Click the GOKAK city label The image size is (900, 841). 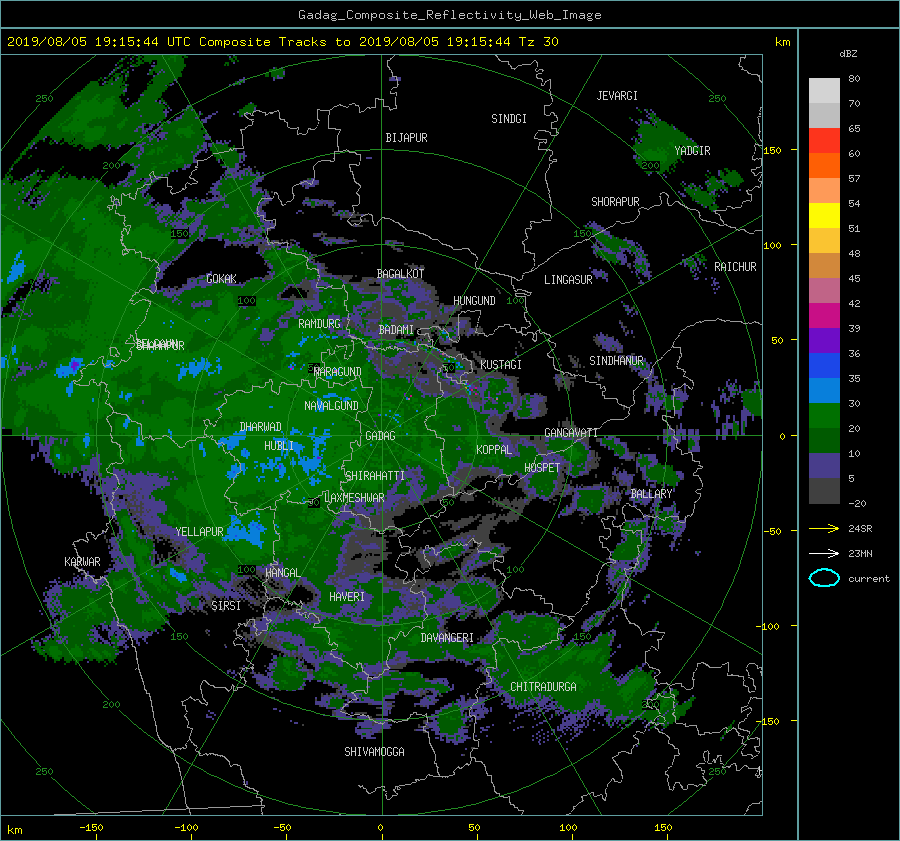tap(221, 279)
